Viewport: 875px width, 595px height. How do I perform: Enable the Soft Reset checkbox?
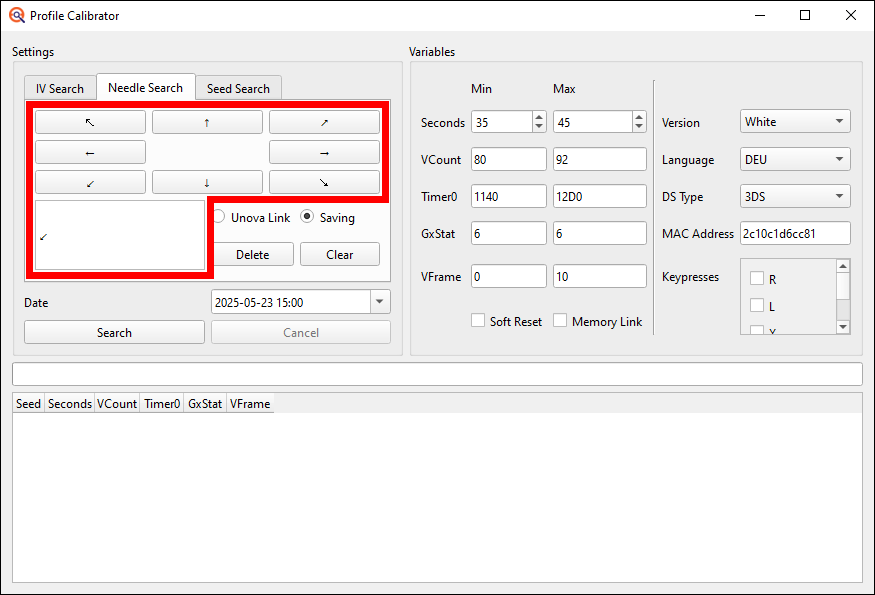(477, 321)
